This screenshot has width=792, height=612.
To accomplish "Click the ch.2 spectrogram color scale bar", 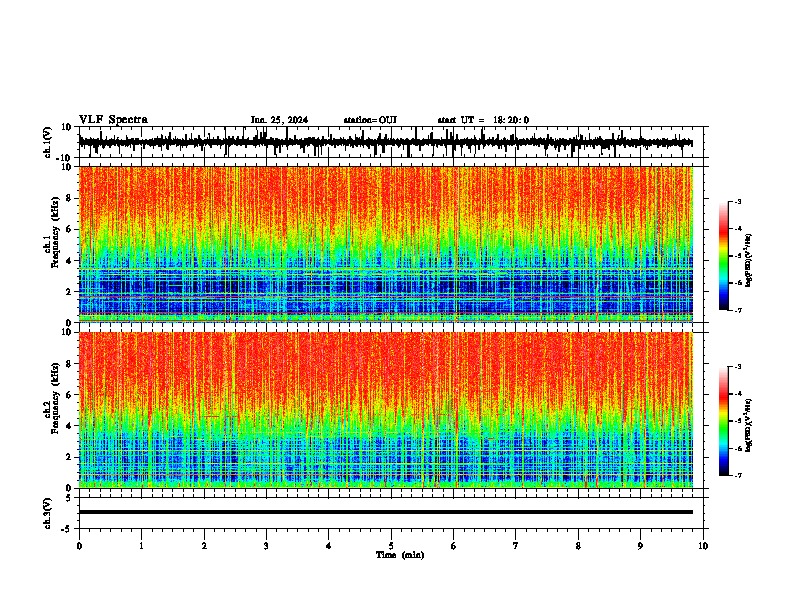I will coord(724,421).
